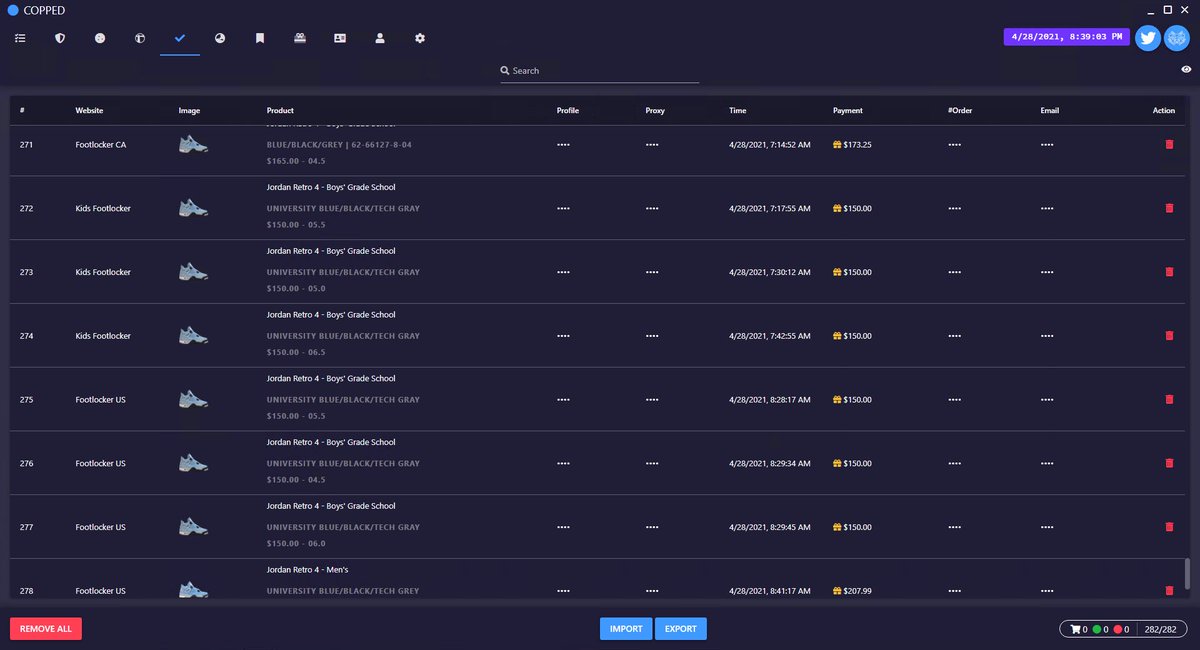This screenshot has height=650, width=1200.
Task: Open the tasks list tab icon
Action: tap(20, 38)
